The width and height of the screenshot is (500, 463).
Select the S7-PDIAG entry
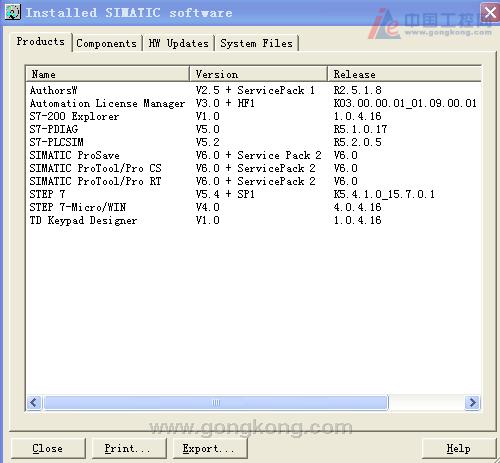[54, 129]
